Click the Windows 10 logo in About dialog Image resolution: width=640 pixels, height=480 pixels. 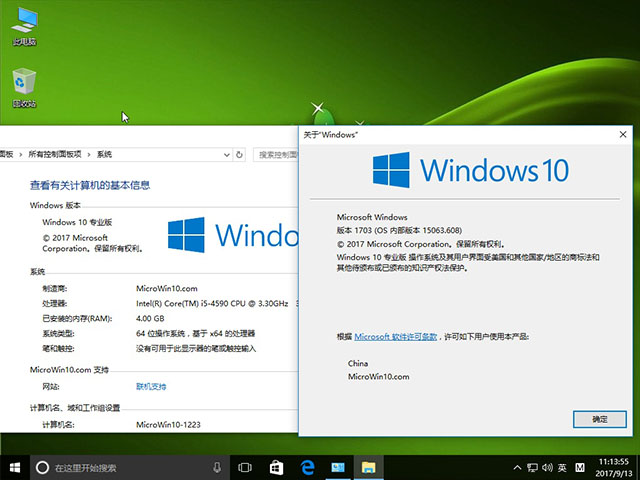(471, 170)
